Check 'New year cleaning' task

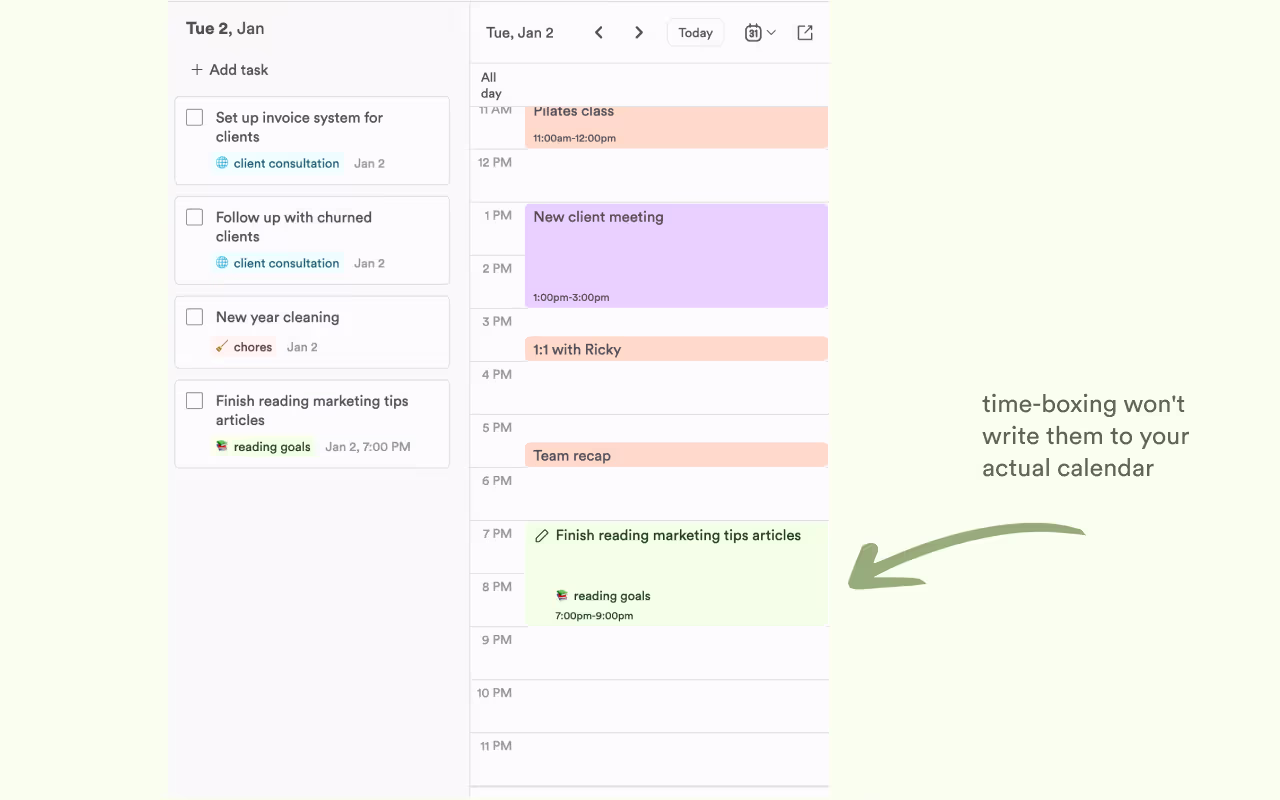[x=195, y=318]
